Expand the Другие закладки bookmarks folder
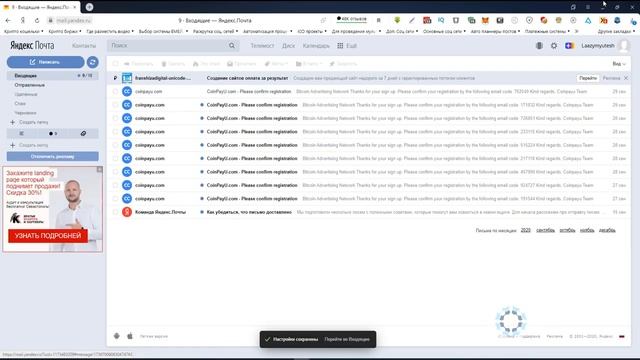This screenshot has width=640, height=360. pyautogui.click(x=616, y=31)
